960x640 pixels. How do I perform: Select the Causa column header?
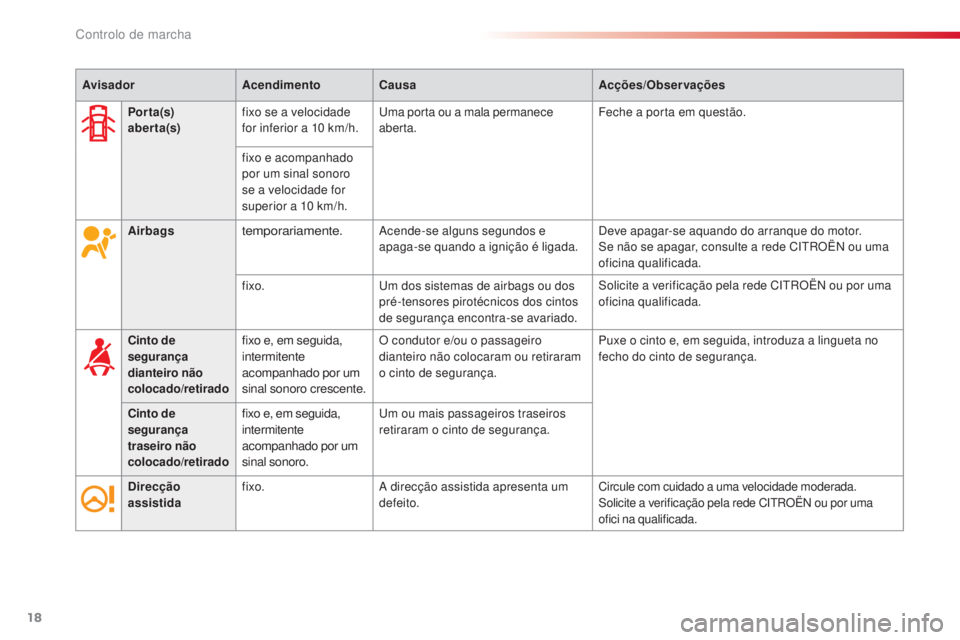(x=398, y=85)
